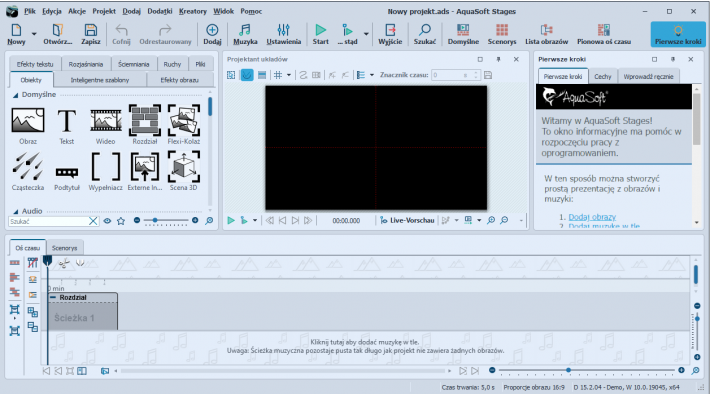The image size is (710, 394).
Task: Click the Dodaj obrazy link
Action: [x=592, y=217]
